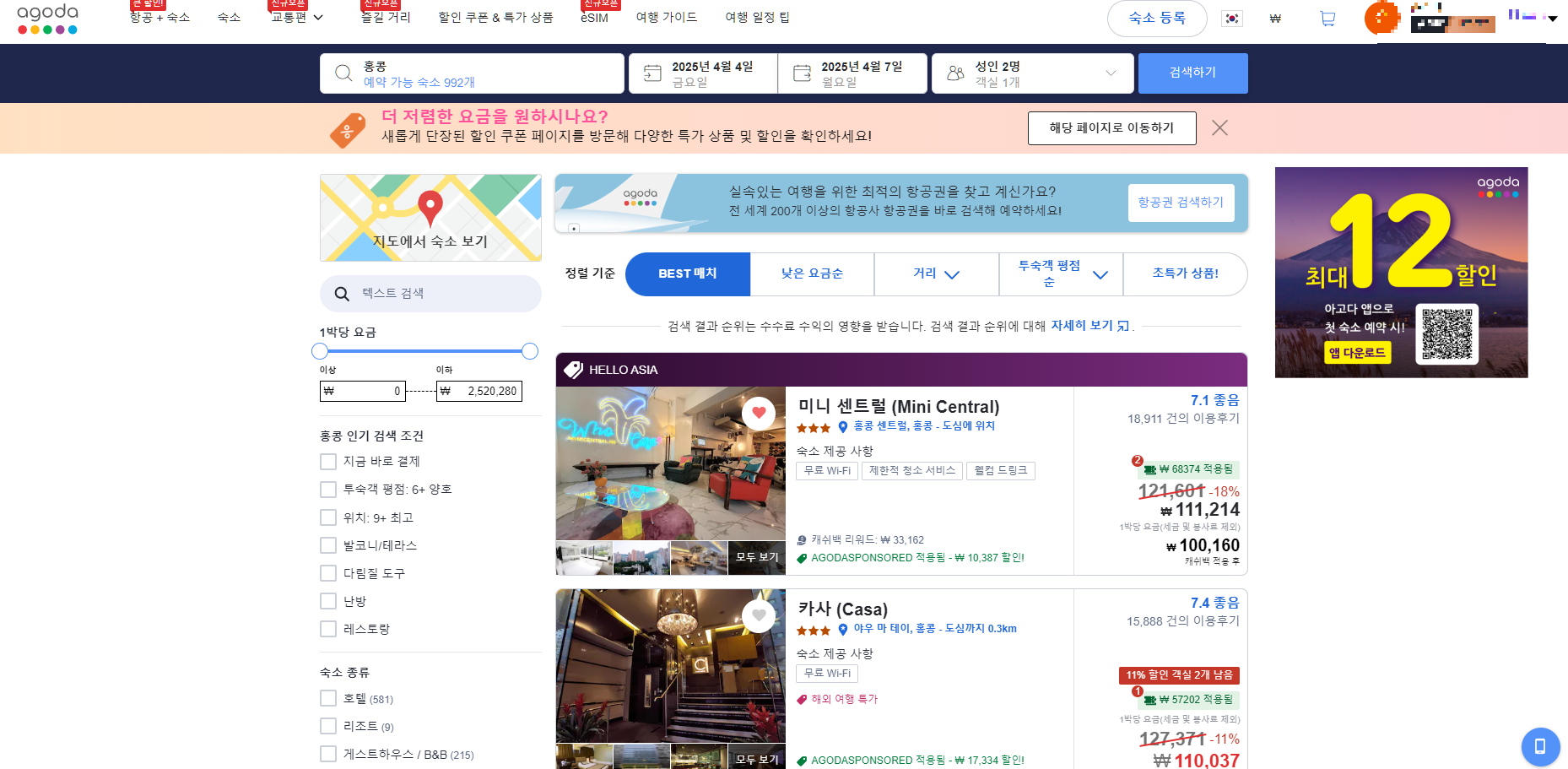Open the Agoda home logo
The image size is (1568, 769).
tap(48, 19)
